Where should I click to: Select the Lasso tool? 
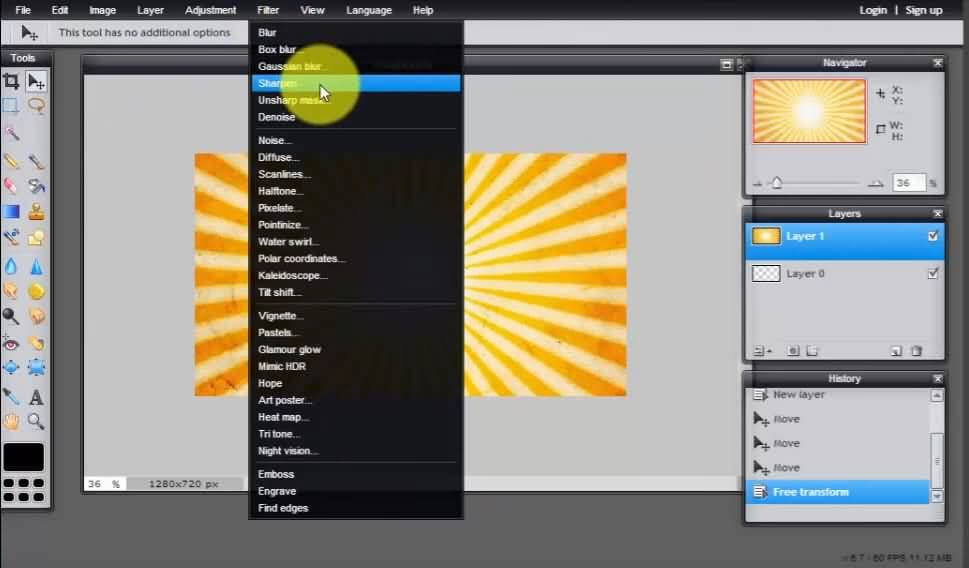tap(36, 106)
